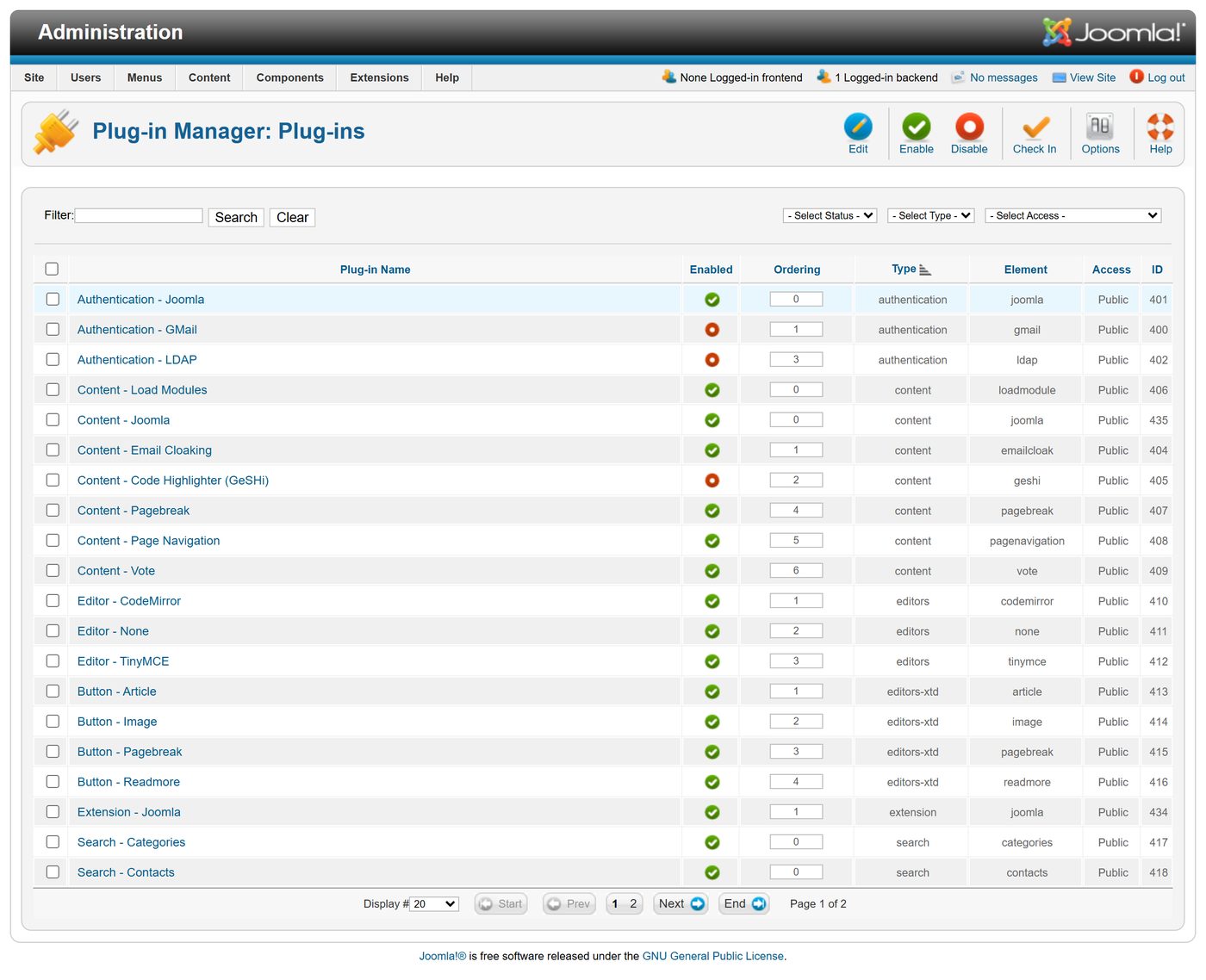Sort by the ID column header

(x=1157, y=270)
